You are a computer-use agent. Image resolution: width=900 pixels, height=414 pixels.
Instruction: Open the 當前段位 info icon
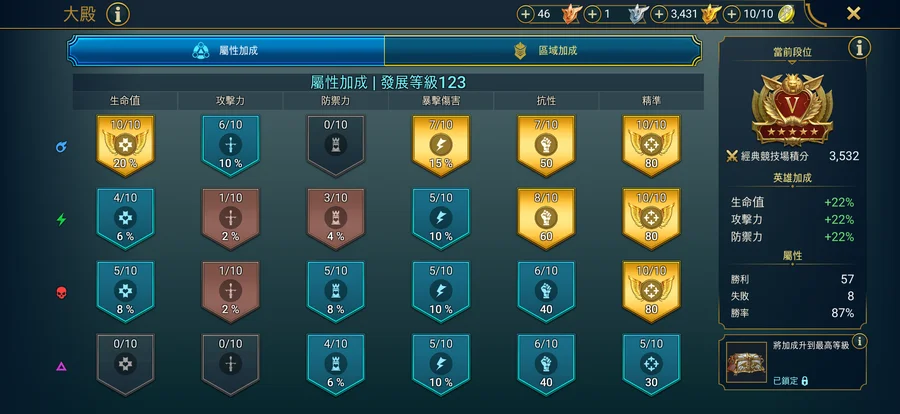[859, 48]
